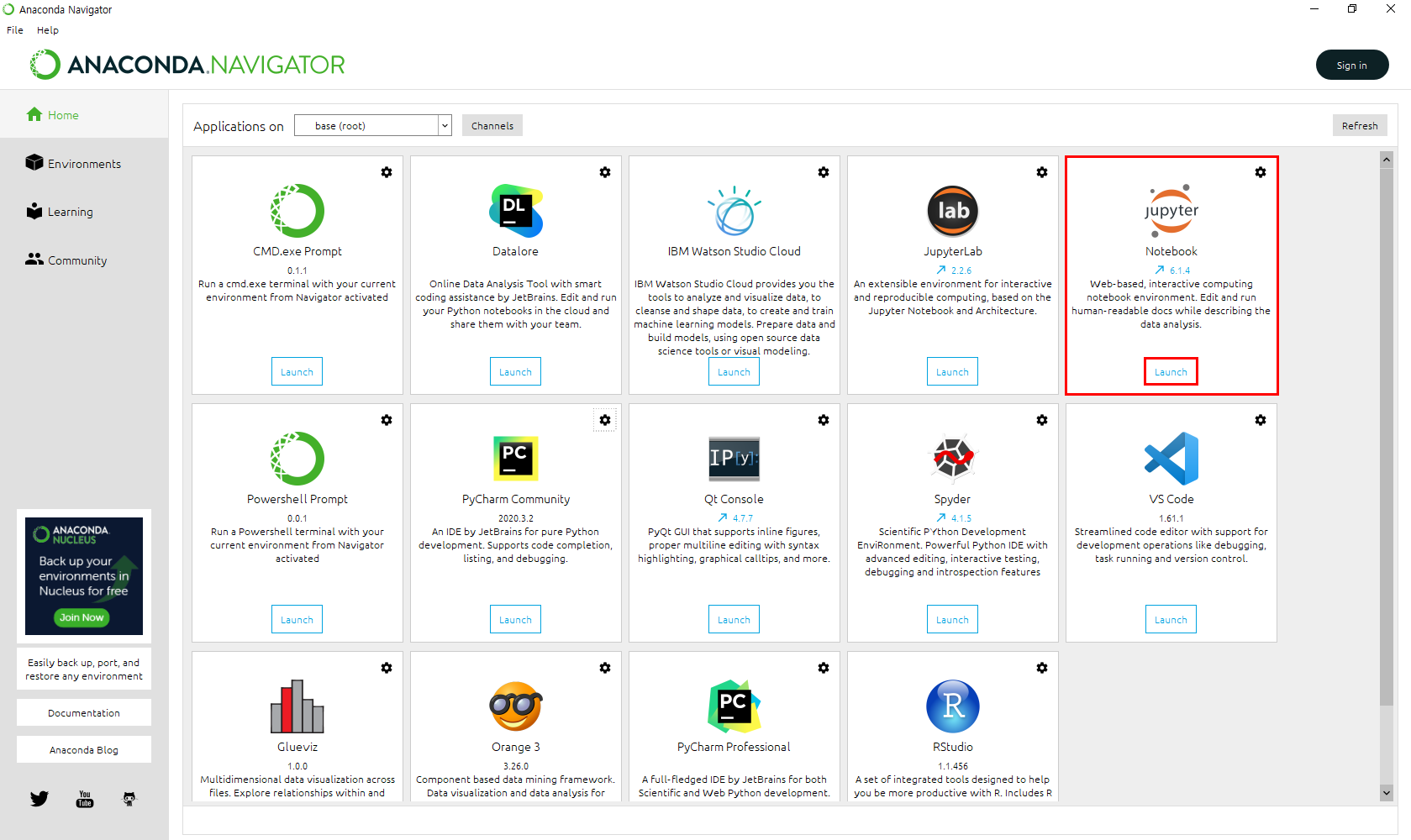Screen dimensions: 1411x840
Task: Click the Orange 3 sunglasses icon
Action: pyautogui.click(x=516, y=706)
